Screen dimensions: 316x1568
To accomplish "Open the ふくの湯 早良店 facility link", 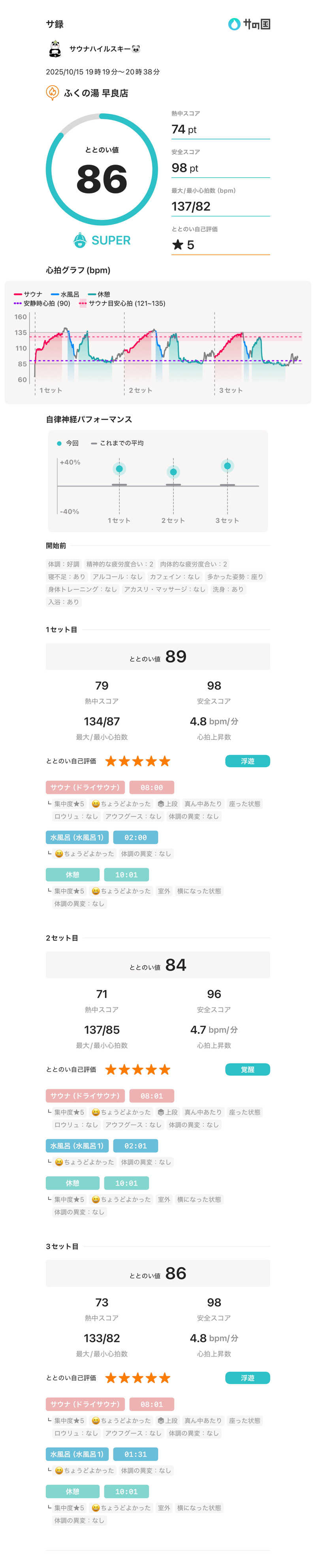I will coord(96,93).
